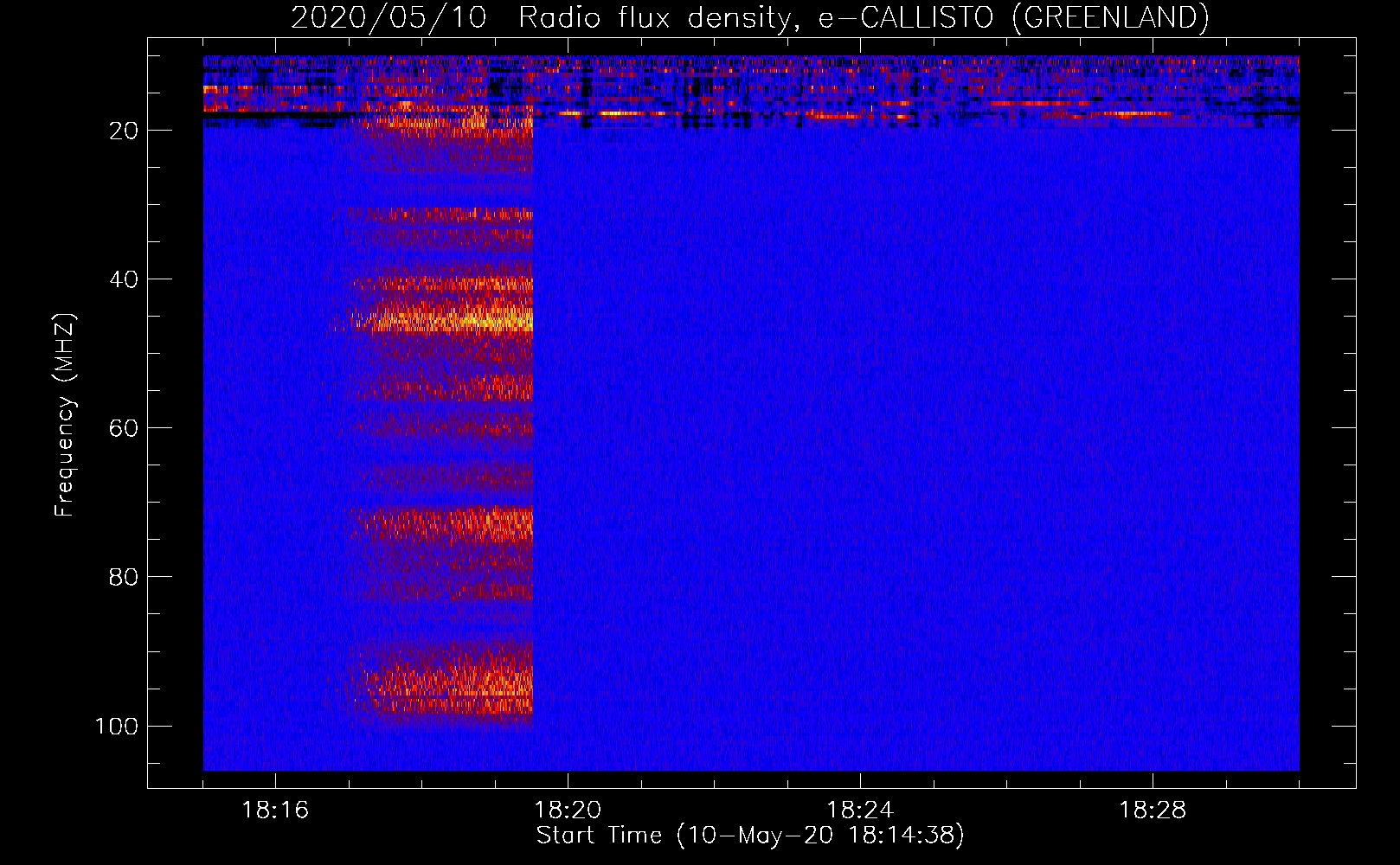Click the plot title '2020/05/10 Radio flux density'
The width and height of the screenshot is (1400, 865).
[749, 17]
